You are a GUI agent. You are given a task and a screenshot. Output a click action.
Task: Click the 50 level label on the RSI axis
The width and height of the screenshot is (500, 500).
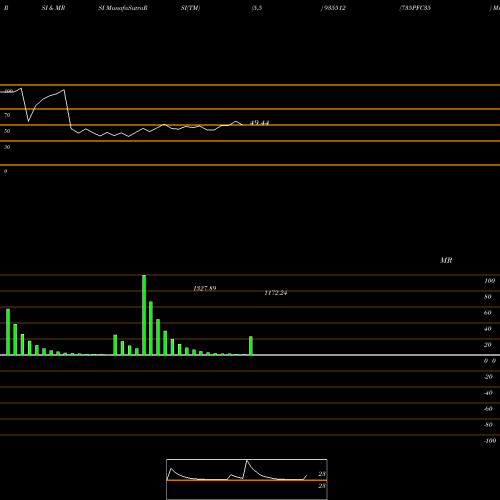(7, 131)
